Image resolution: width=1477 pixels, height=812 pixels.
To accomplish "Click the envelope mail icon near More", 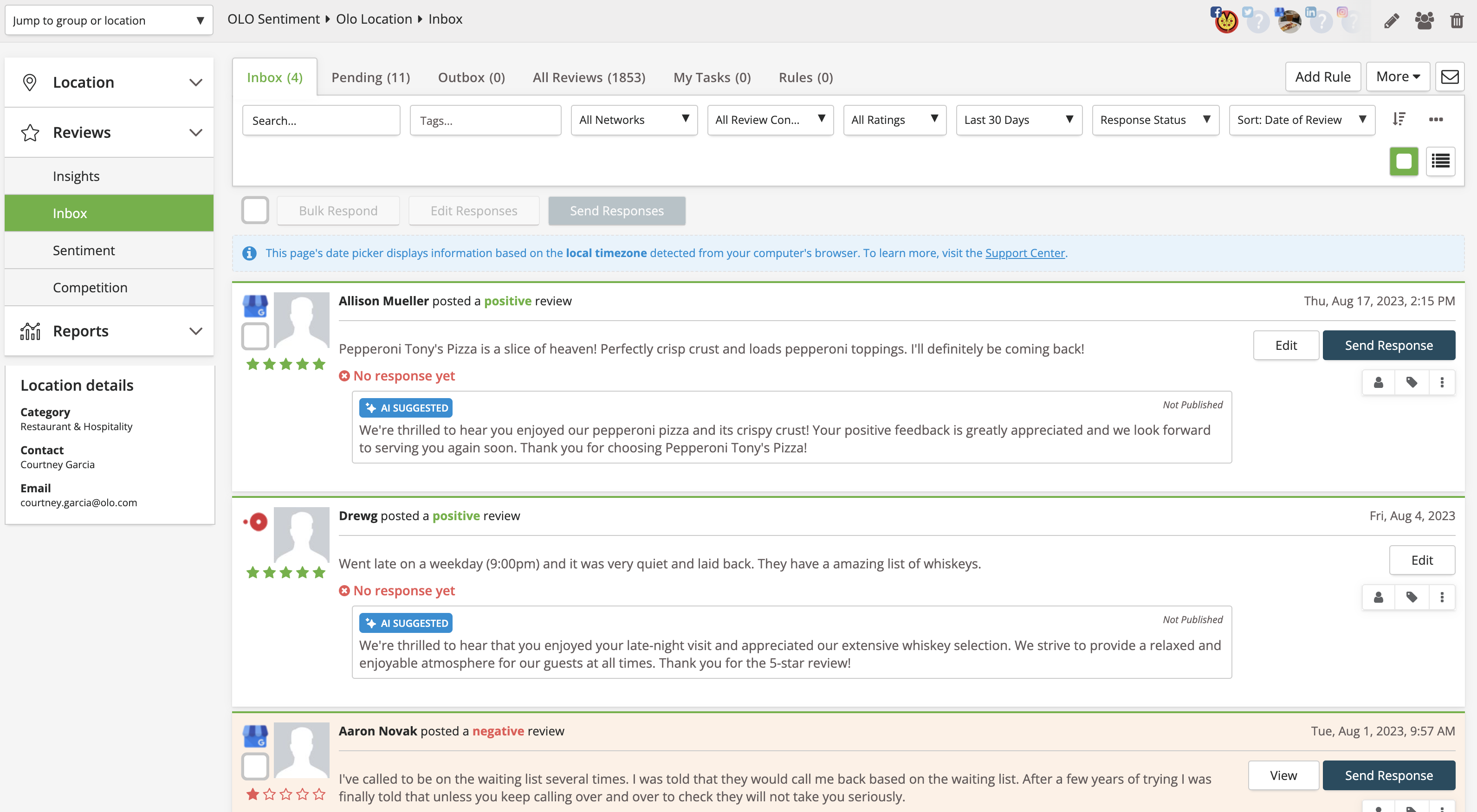I will point(1450,77).
